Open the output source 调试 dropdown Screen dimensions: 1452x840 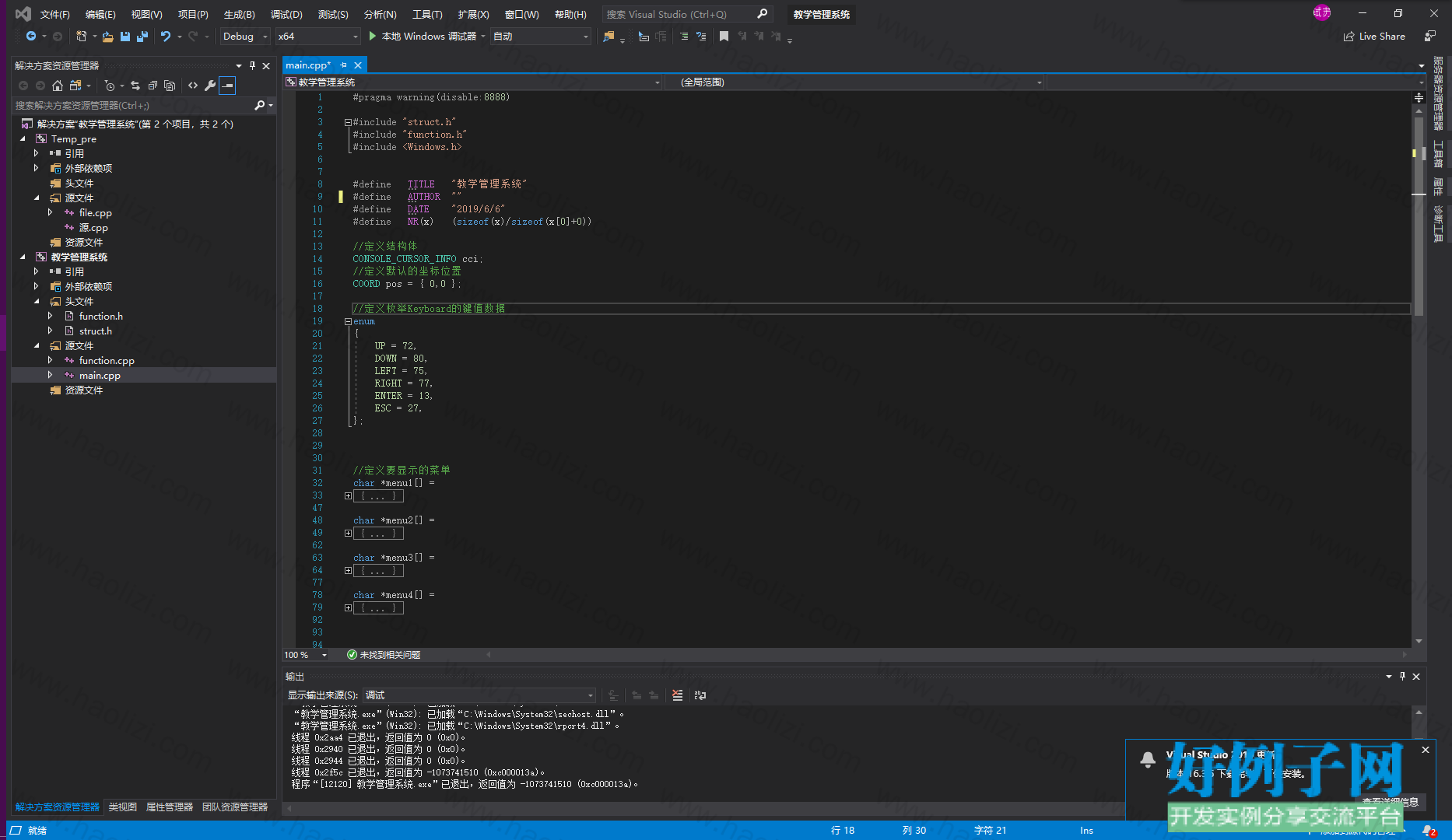pyautogui.click(x=479, y=695)
